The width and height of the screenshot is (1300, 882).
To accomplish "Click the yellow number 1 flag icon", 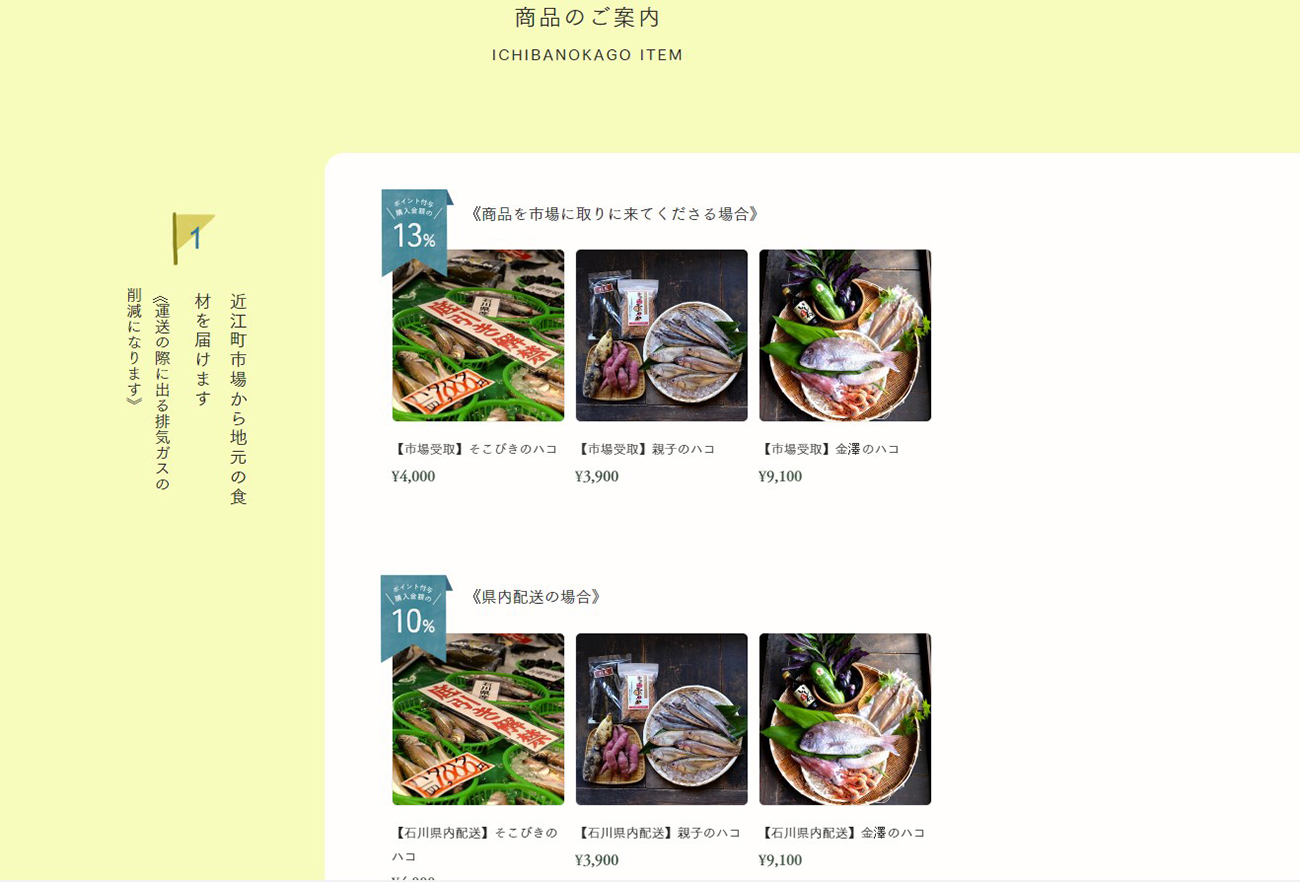I will [x=193, y=238].
